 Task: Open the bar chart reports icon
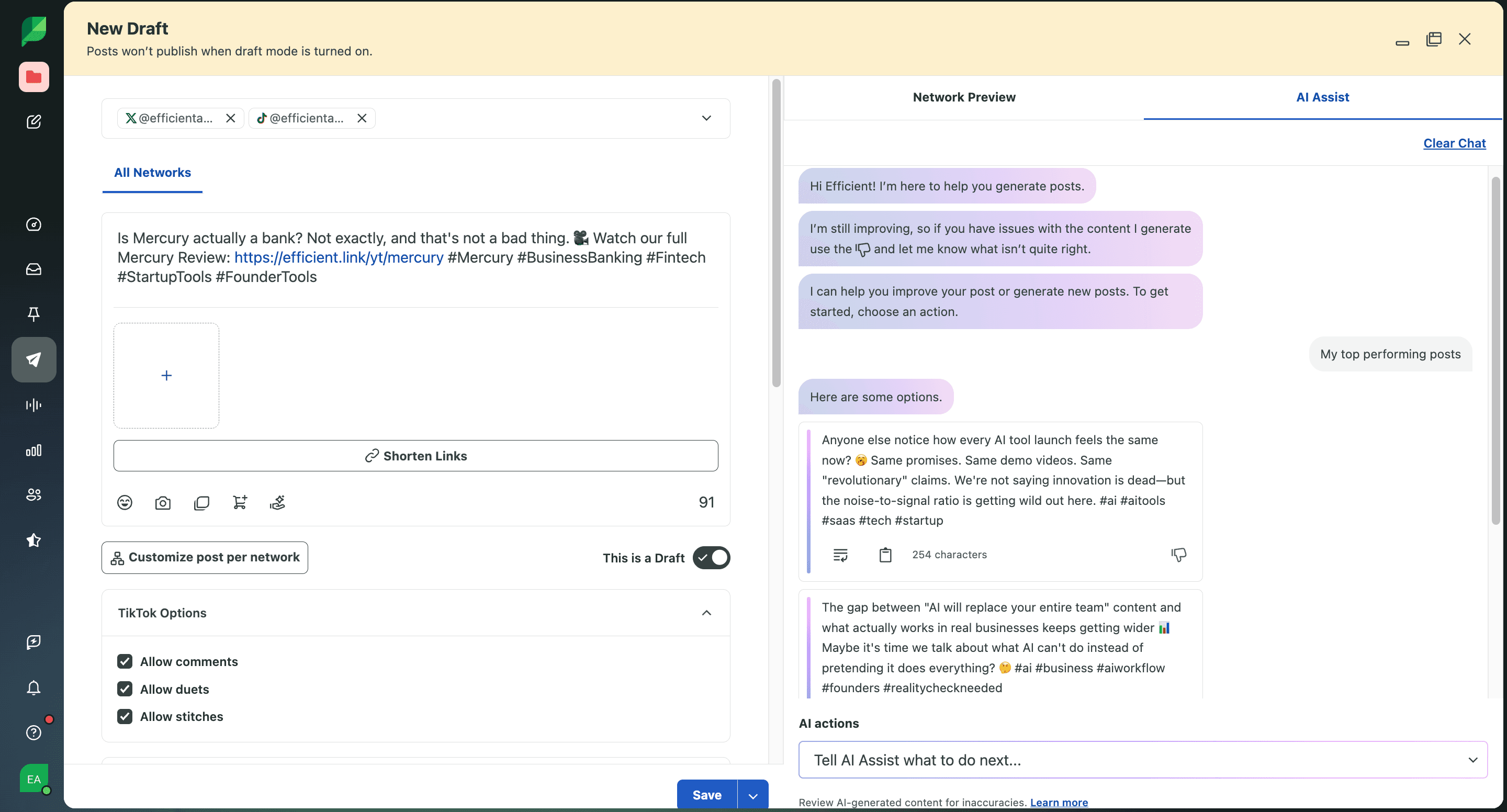coord(33,450)
